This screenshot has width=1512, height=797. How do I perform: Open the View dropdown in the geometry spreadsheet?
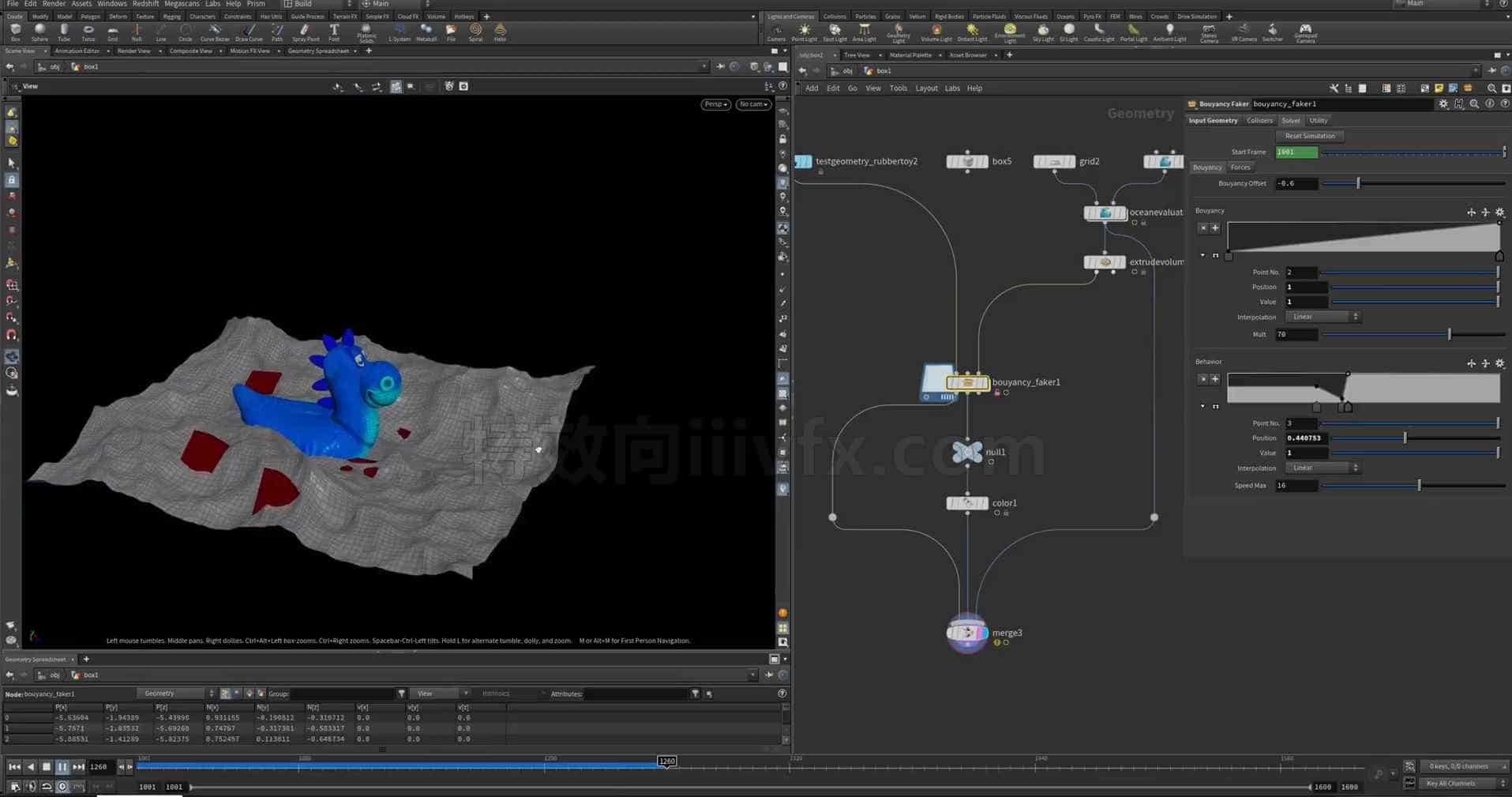point(439,694)
